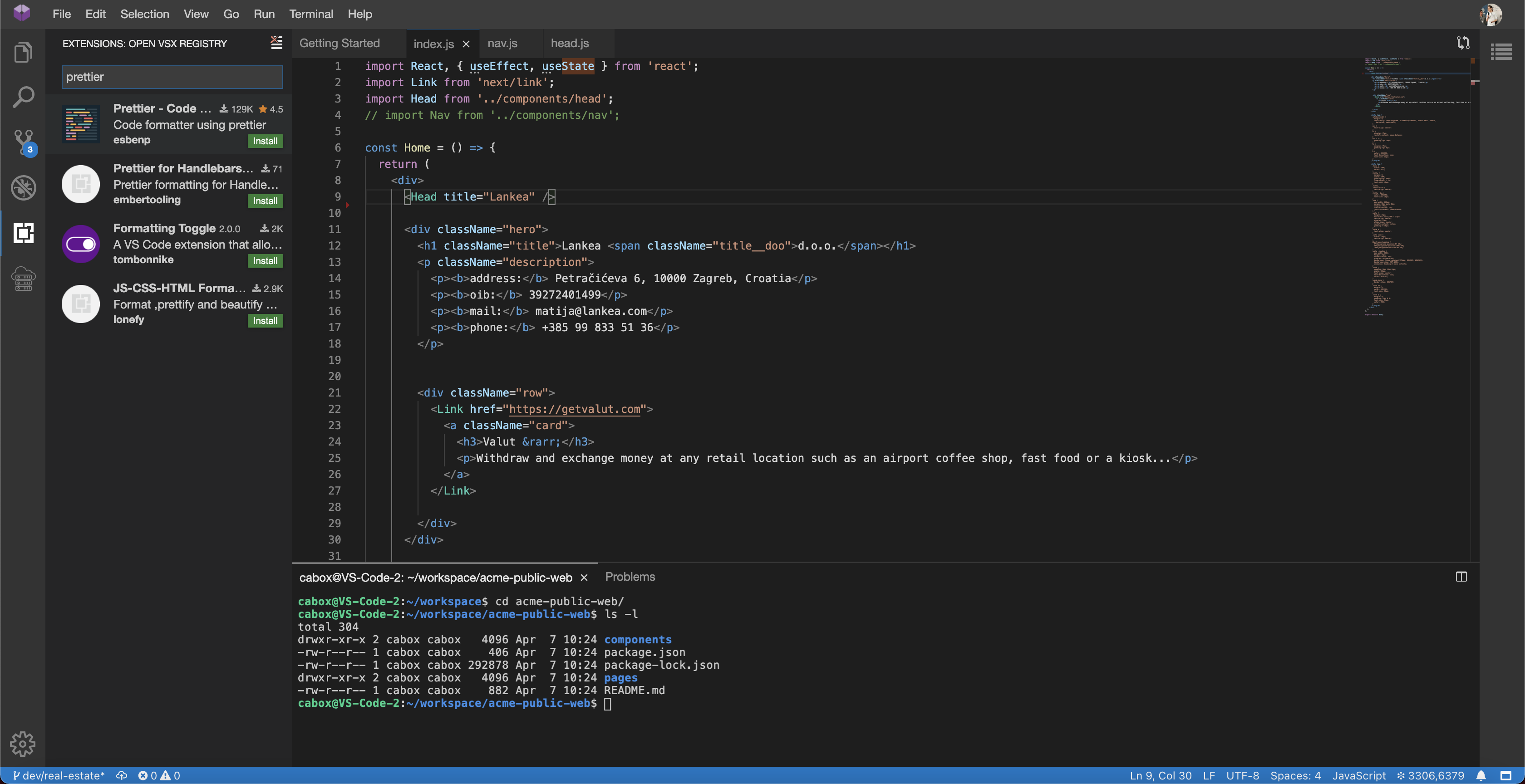Select JavaScript language mode
The height and width of the screenshot is (784, 1525).
pyautogui.click(x=1358, y=776)
